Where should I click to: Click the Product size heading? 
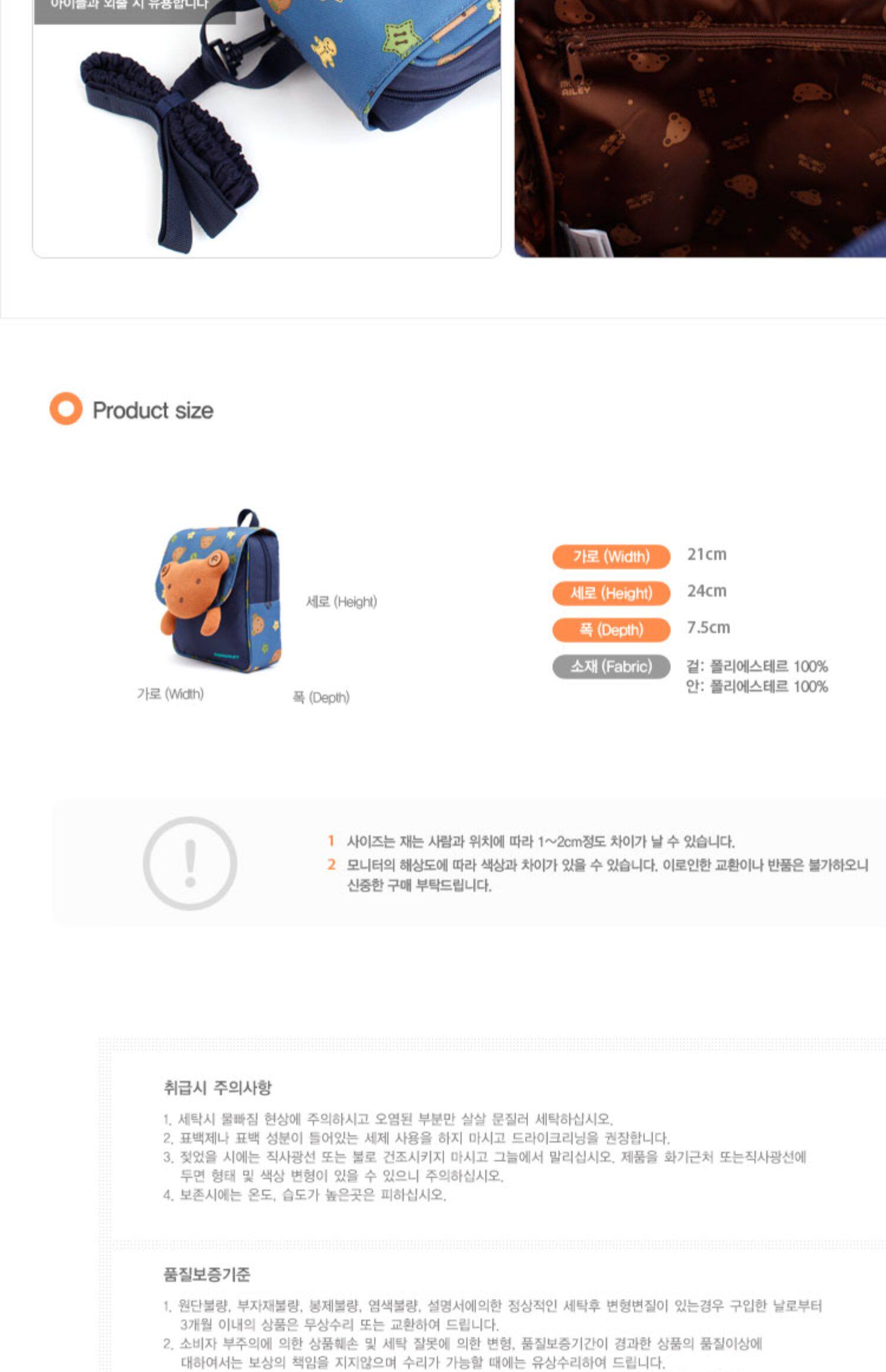tap(153, 410)
